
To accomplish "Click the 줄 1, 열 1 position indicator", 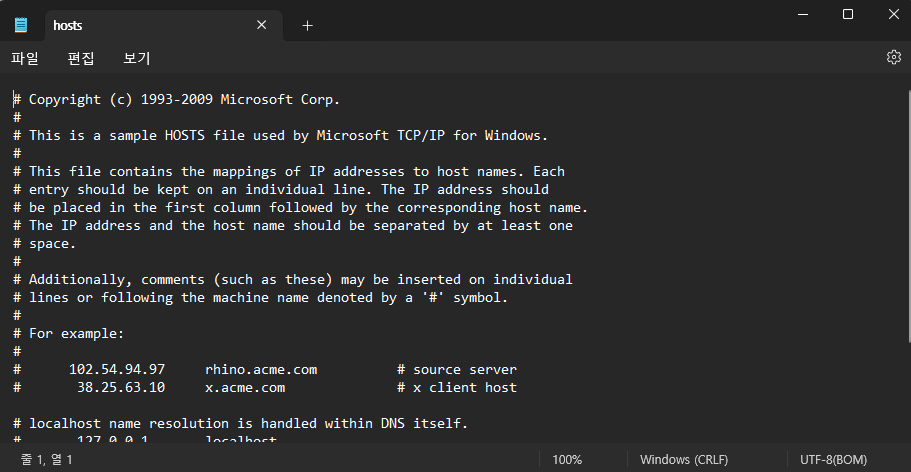I will (46, 460).
